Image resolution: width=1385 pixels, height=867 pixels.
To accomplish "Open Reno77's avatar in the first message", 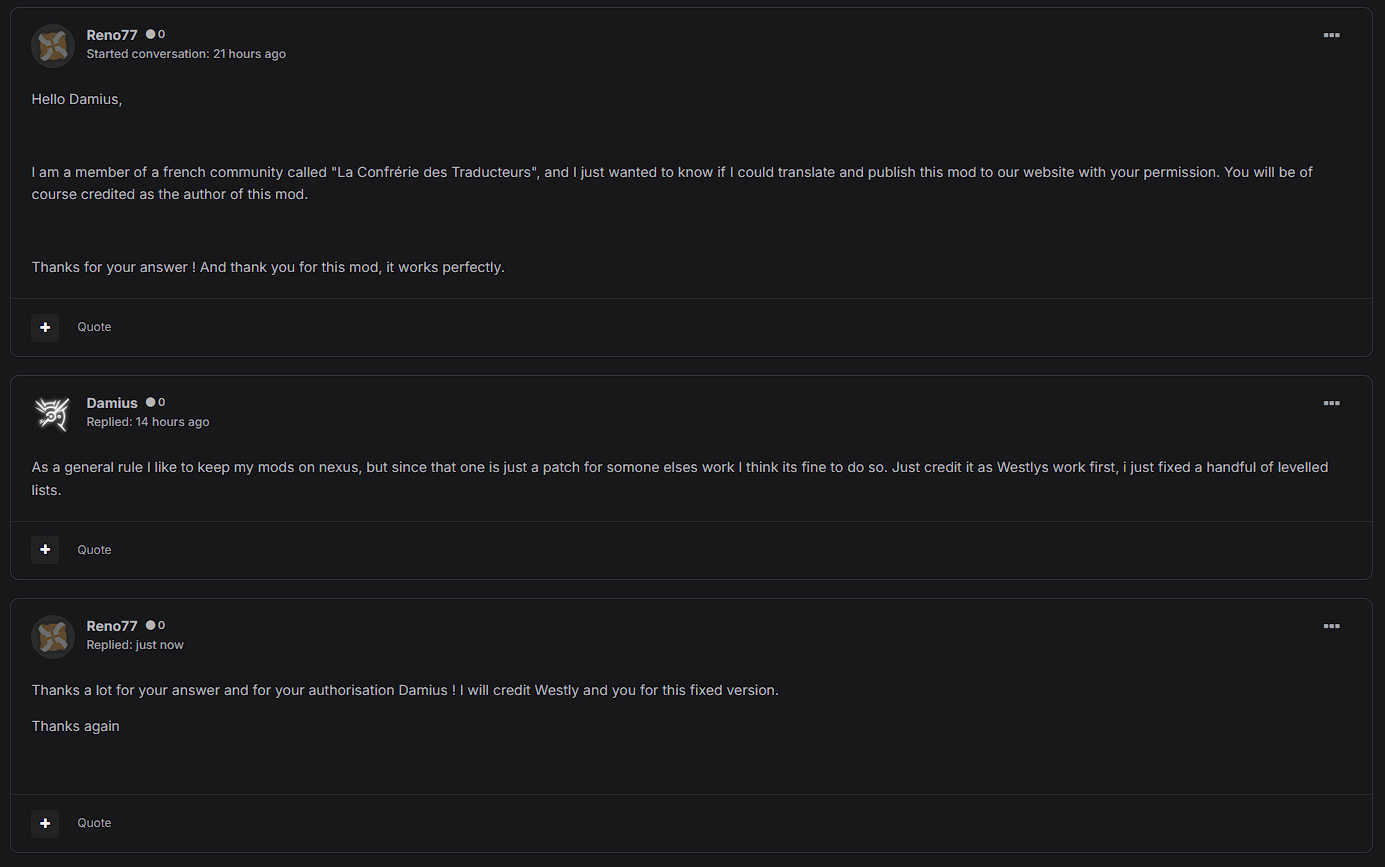I will click(53, 46).
